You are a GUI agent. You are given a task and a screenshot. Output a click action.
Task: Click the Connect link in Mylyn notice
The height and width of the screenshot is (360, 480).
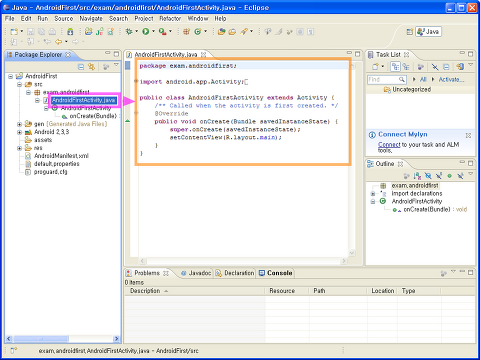coord(389,145)
